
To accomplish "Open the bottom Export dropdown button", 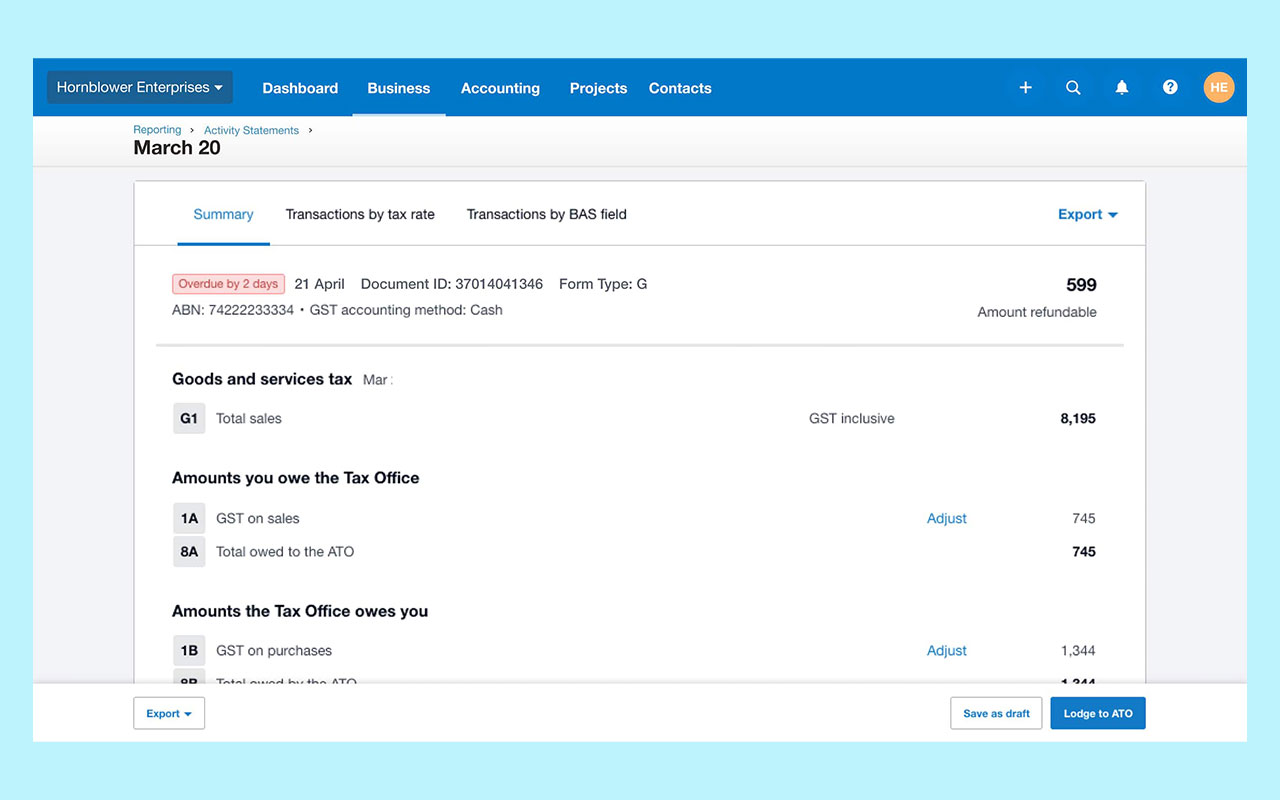I will tap(169, 713).
